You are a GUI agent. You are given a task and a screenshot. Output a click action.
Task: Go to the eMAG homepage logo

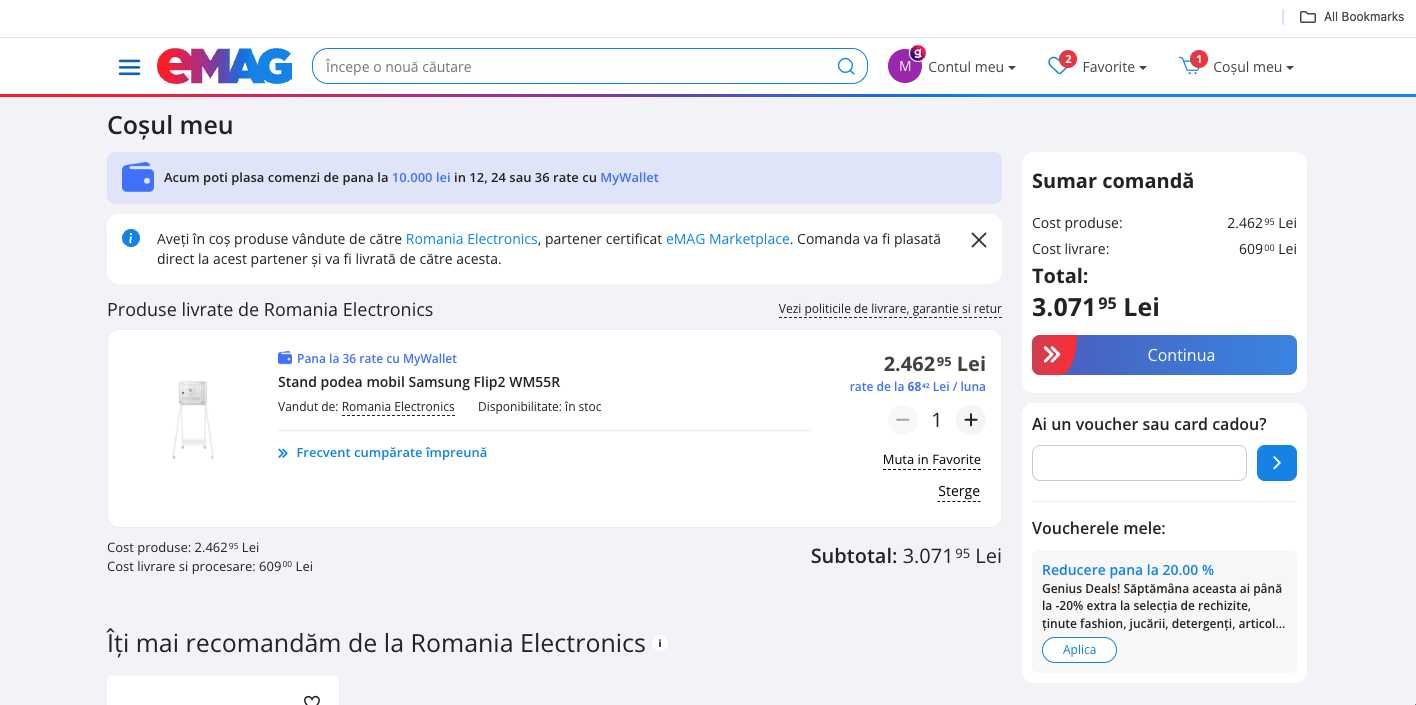pyautogui.click(x=225, y=66)
